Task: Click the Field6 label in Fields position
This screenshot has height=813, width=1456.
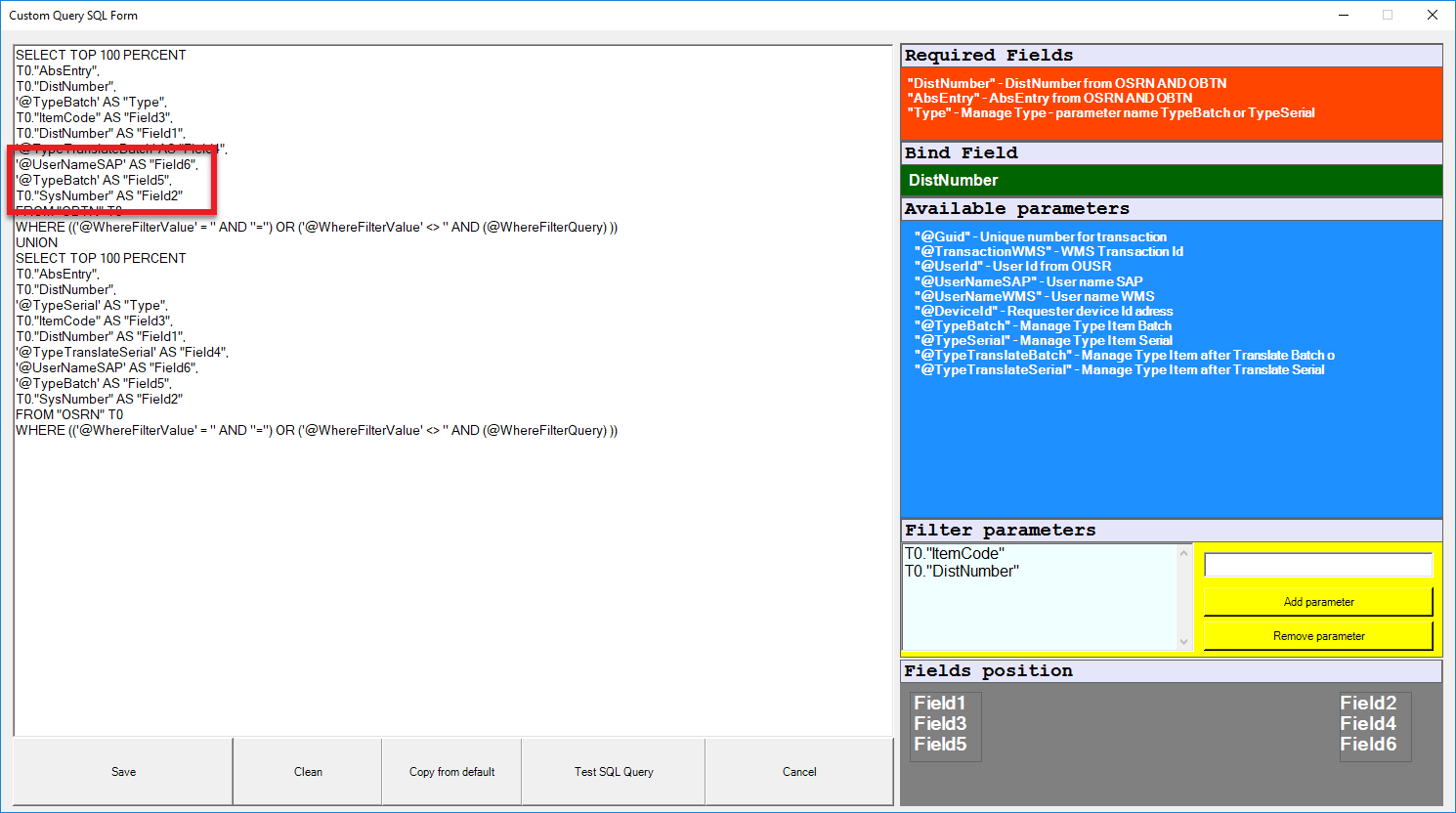Action: click(x=1374, y=744)
